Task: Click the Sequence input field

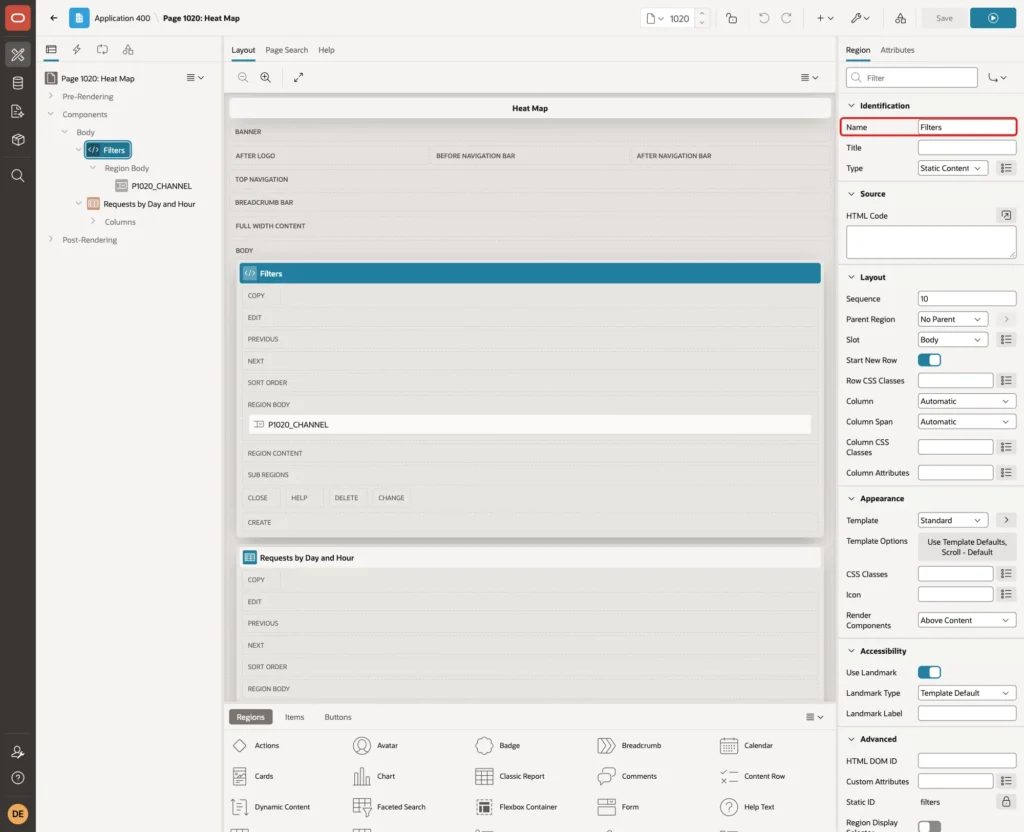Action: (x=967, y=298)
